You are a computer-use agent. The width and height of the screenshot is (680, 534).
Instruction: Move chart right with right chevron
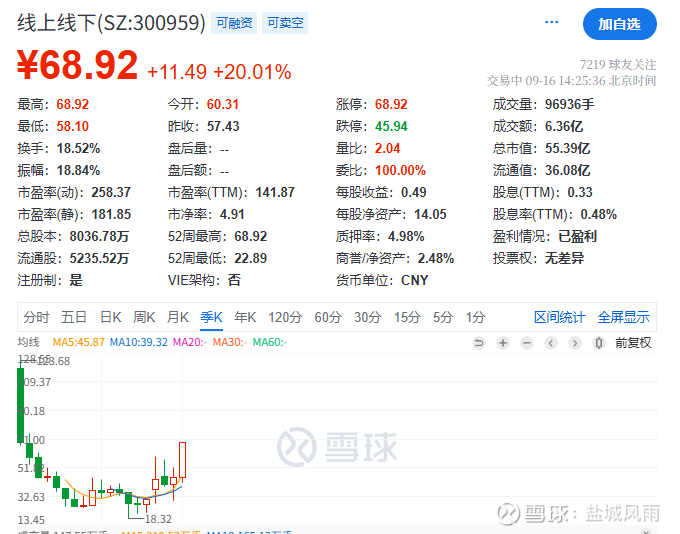click(x=575, y=343)
